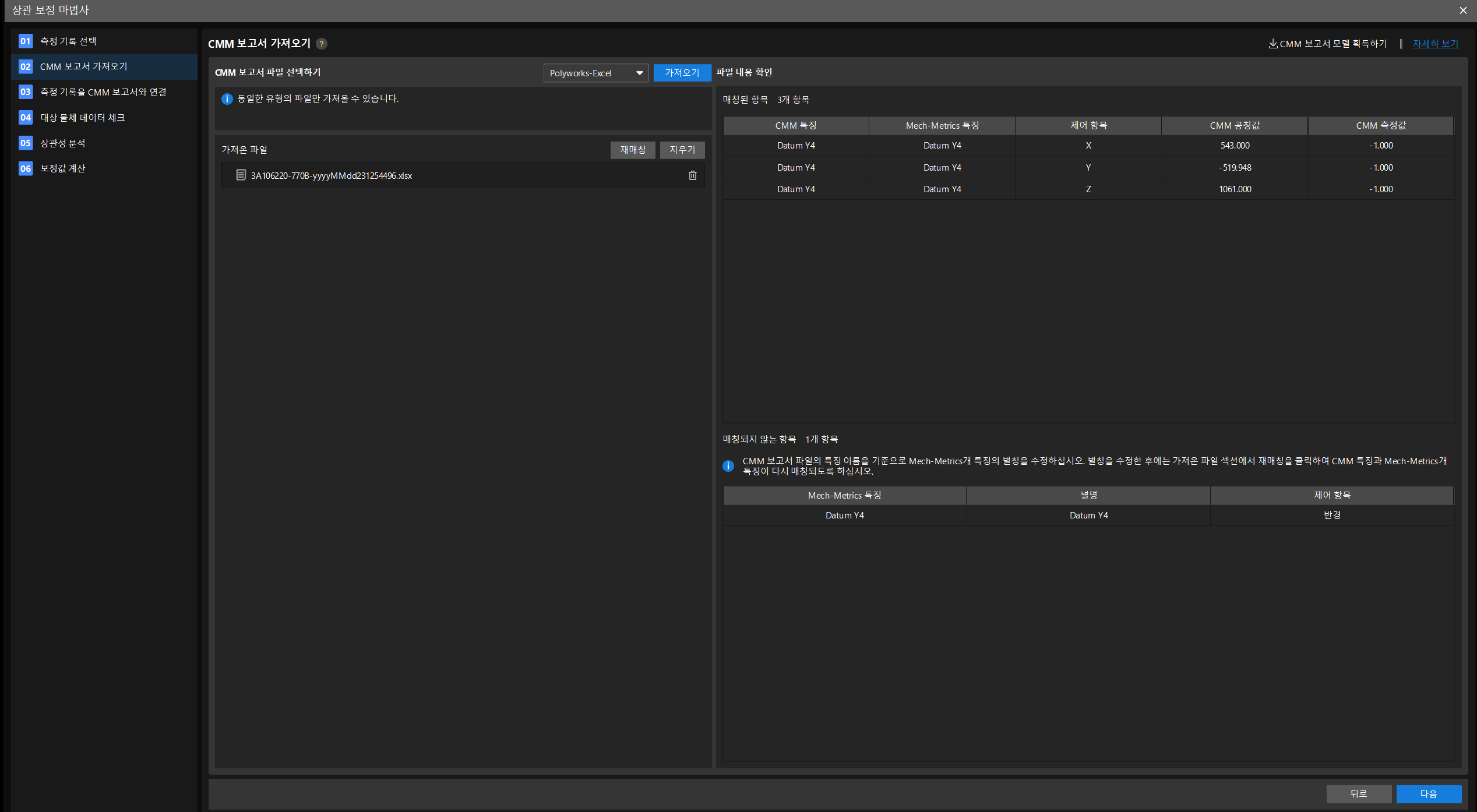Click the Y control item cell
This screenshot has height=812, width=1477.
(1088, 168)
